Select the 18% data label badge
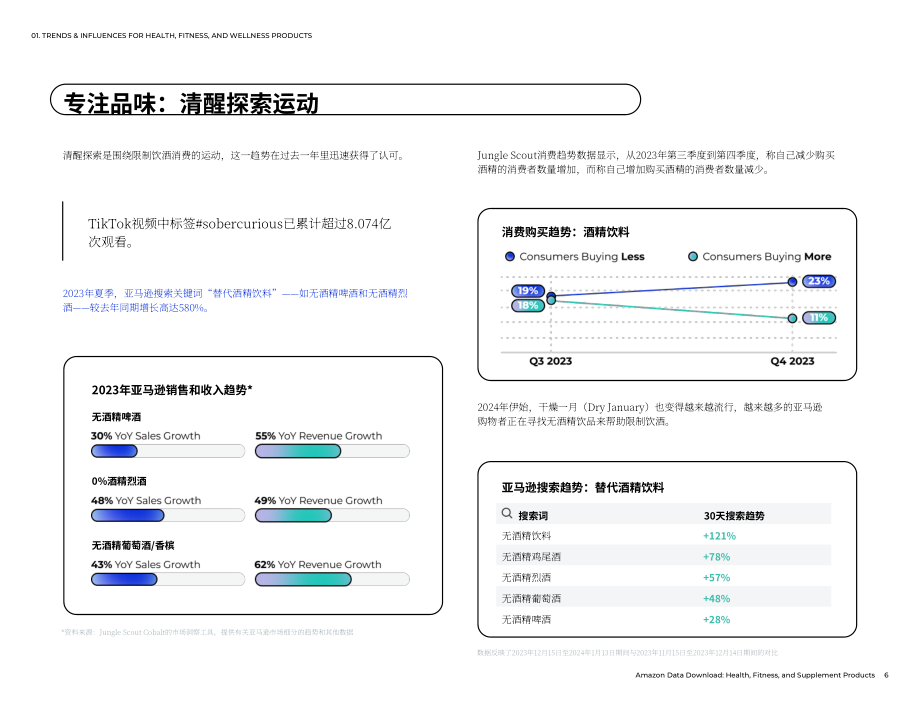 pos(528,305)
